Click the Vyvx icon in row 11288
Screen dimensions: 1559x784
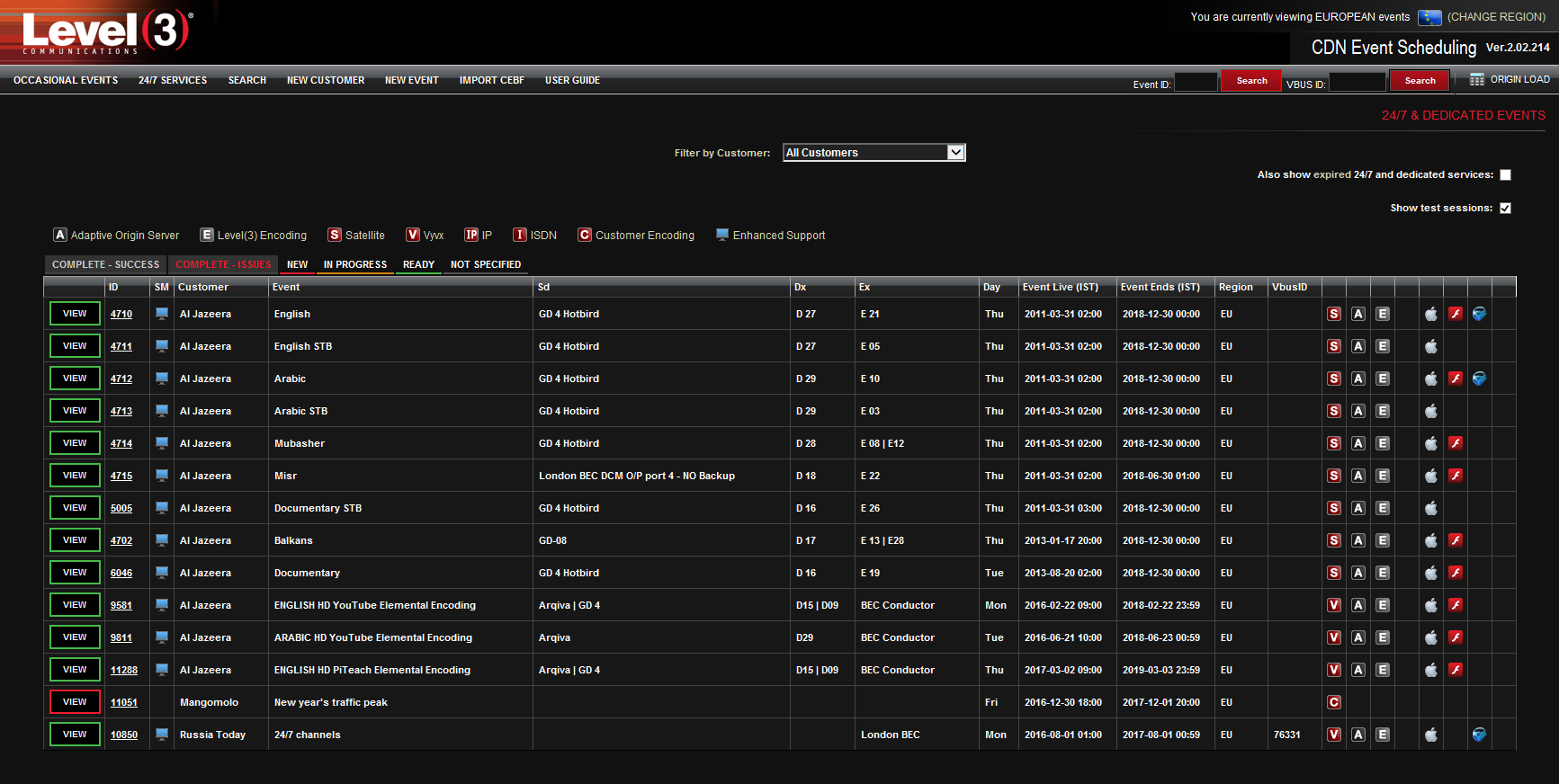1334,670
